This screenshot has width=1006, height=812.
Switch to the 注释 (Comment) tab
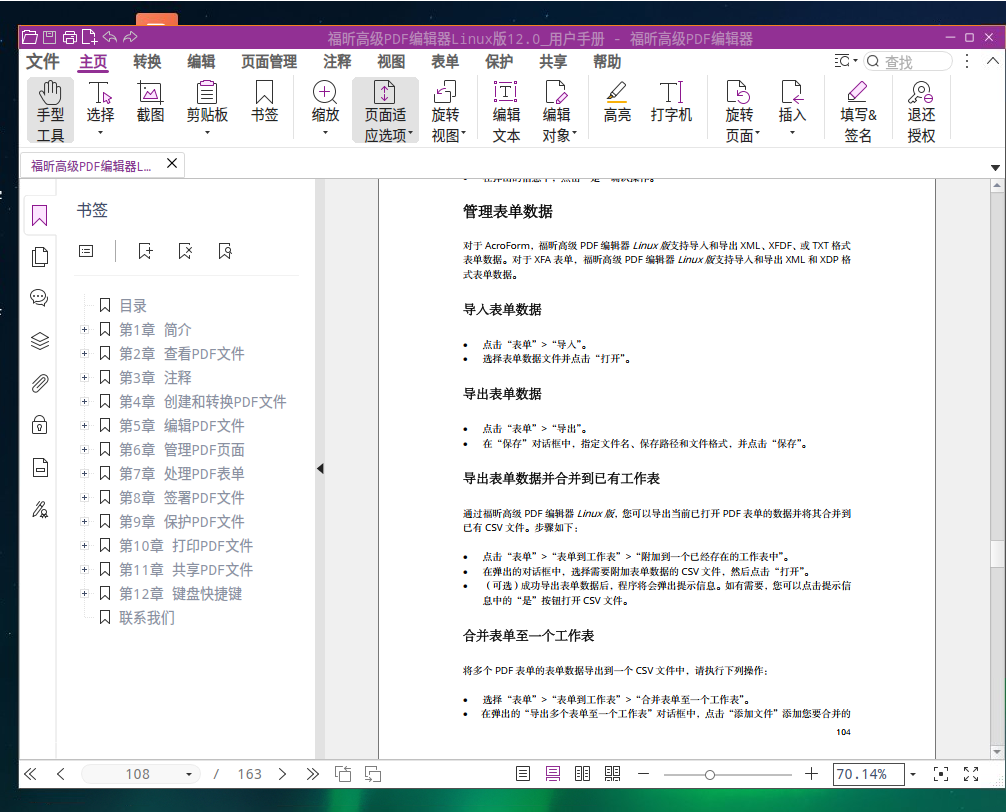337,62
